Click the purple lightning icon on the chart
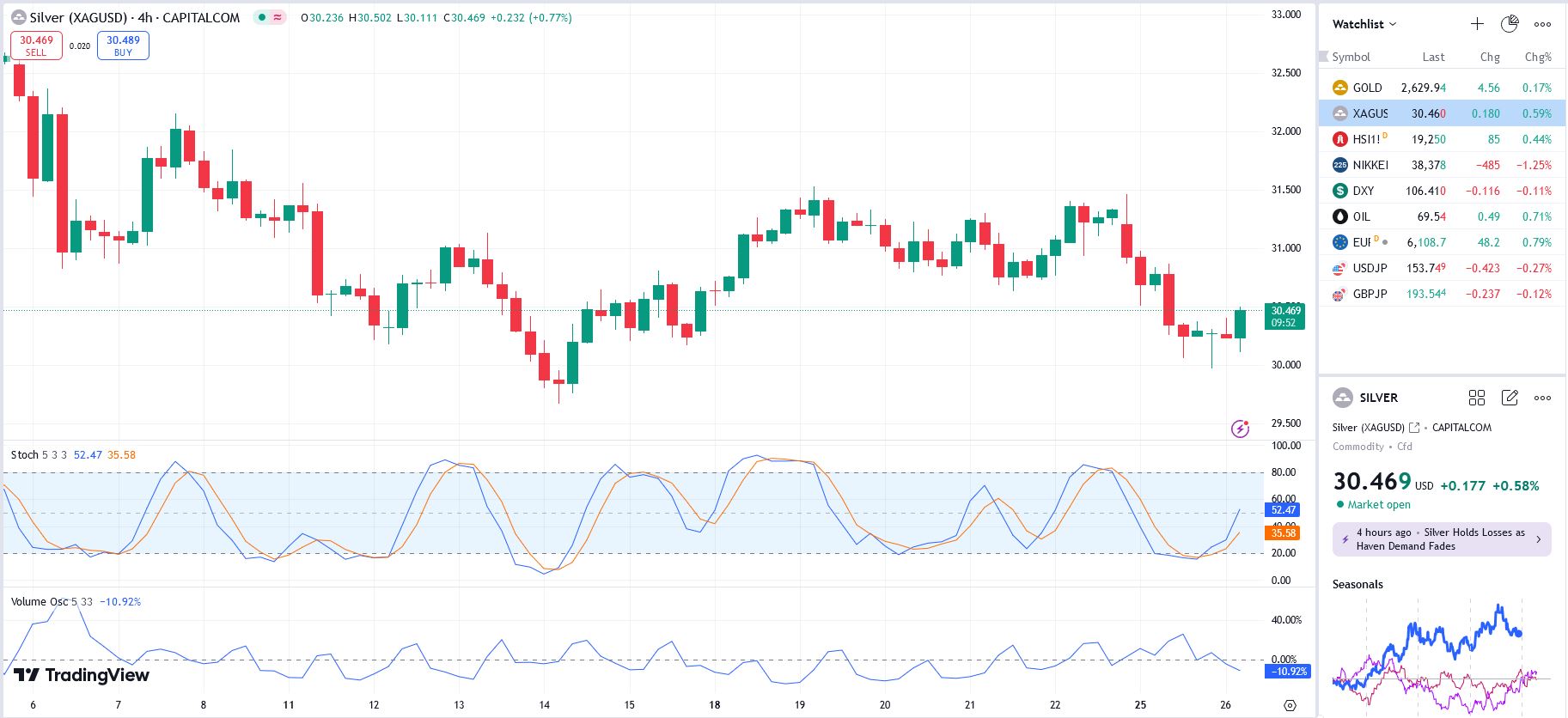This screenshot has width=1568, height=718. click(1240, 429)
